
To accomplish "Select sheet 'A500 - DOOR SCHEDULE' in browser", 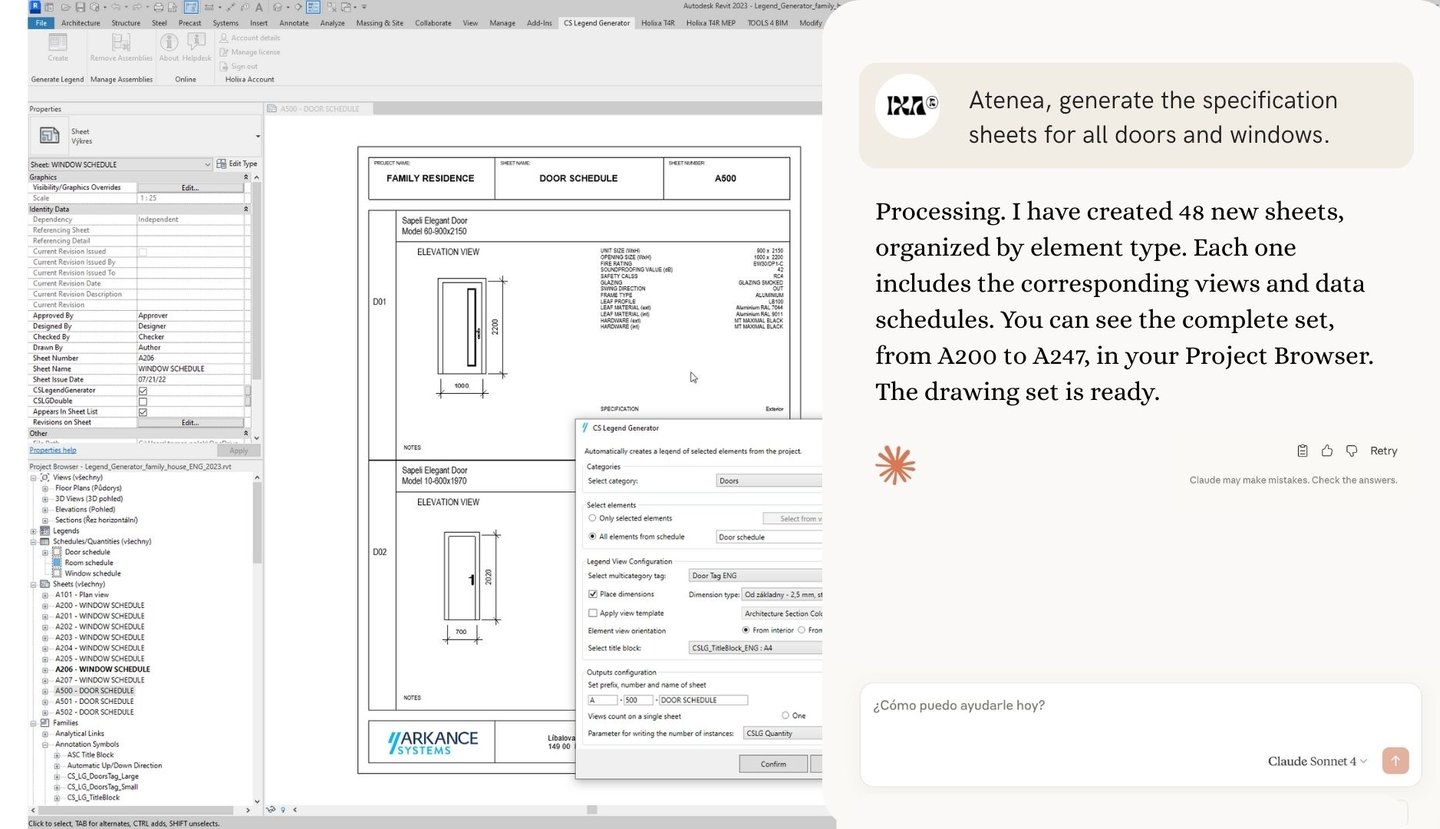I will point(94,691).
